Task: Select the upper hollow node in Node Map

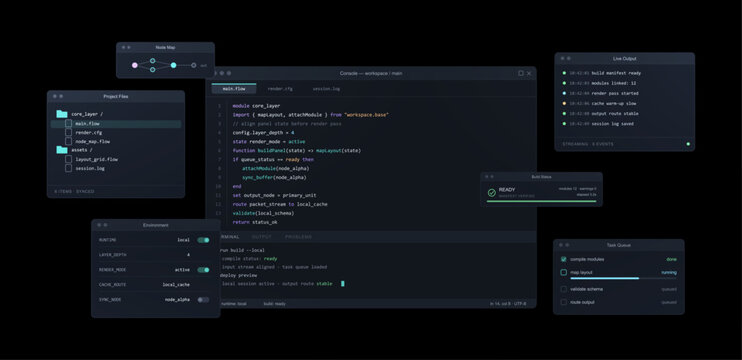Action: 152,61
